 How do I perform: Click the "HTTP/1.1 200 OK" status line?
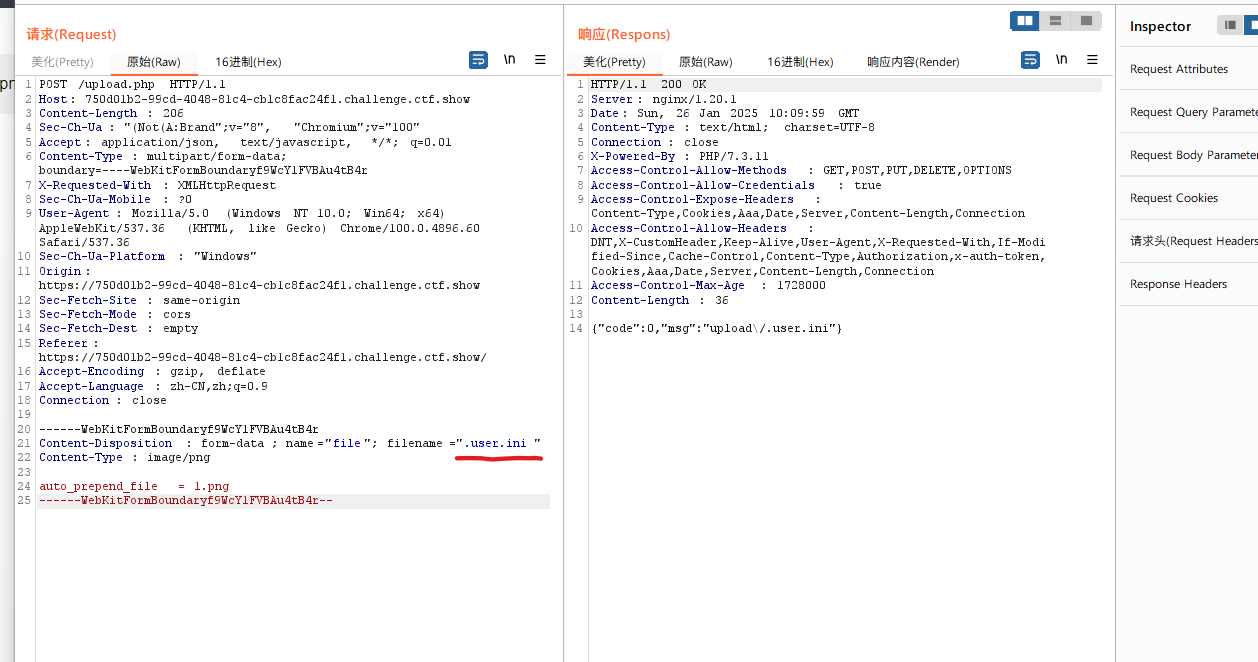648,85
